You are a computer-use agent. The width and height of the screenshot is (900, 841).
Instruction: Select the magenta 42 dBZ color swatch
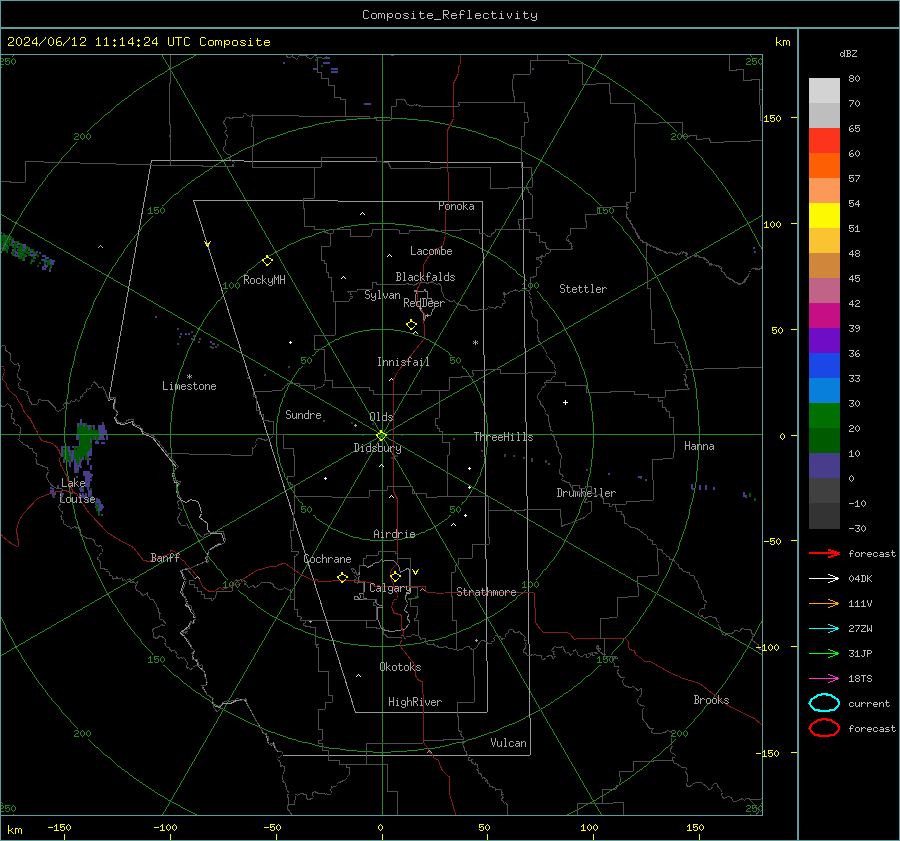click(824, 315)
